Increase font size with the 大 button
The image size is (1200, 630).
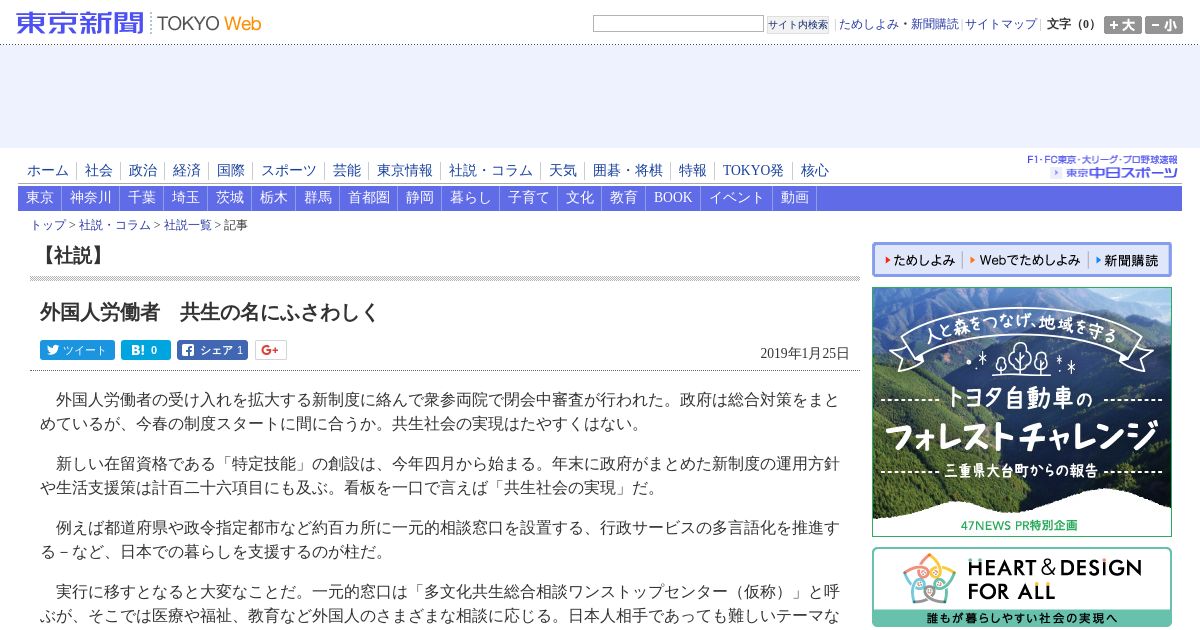[x=1122, y=25]
